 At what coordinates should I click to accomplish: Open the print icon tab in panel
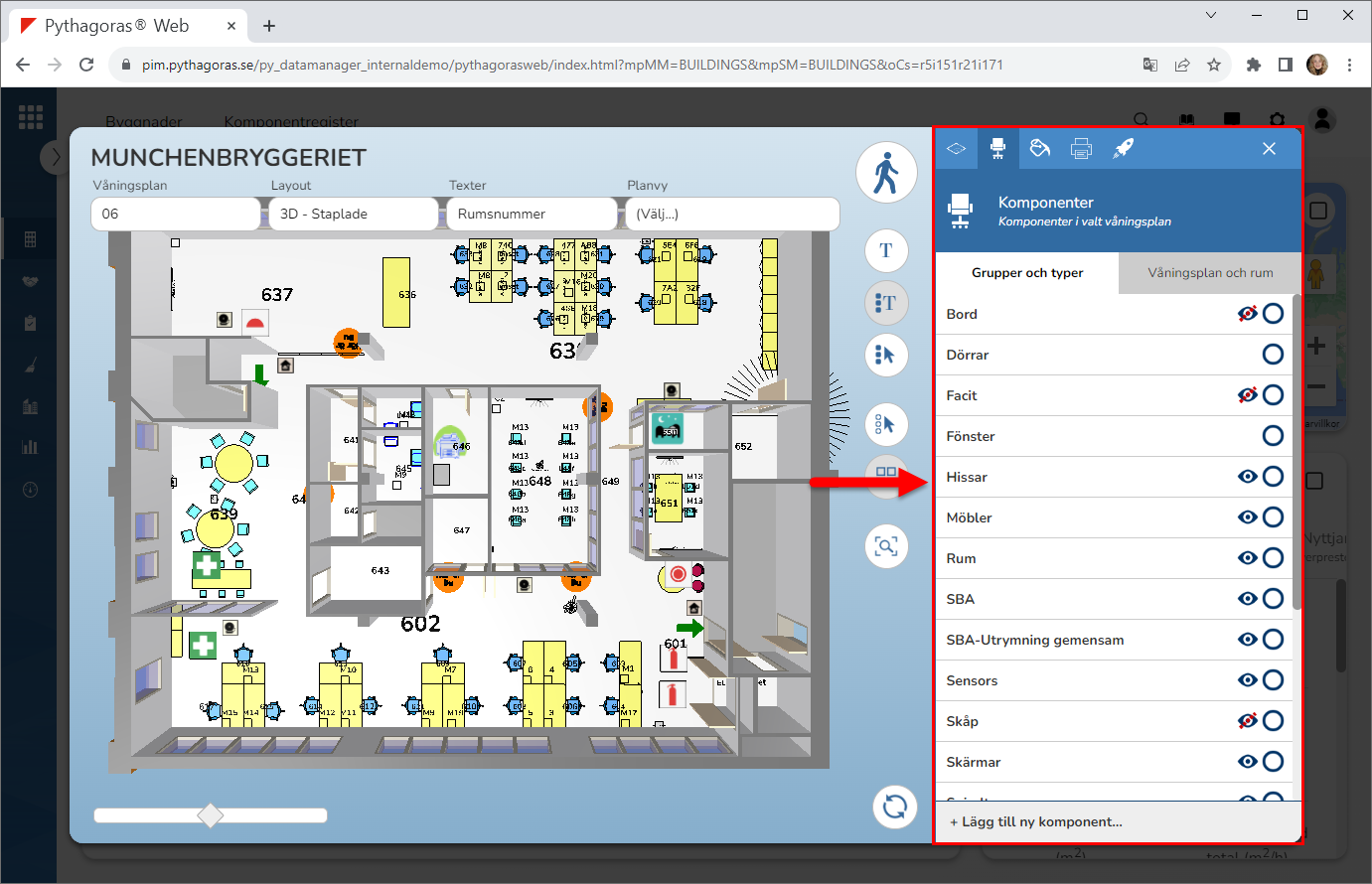(x=1081, y=149)
